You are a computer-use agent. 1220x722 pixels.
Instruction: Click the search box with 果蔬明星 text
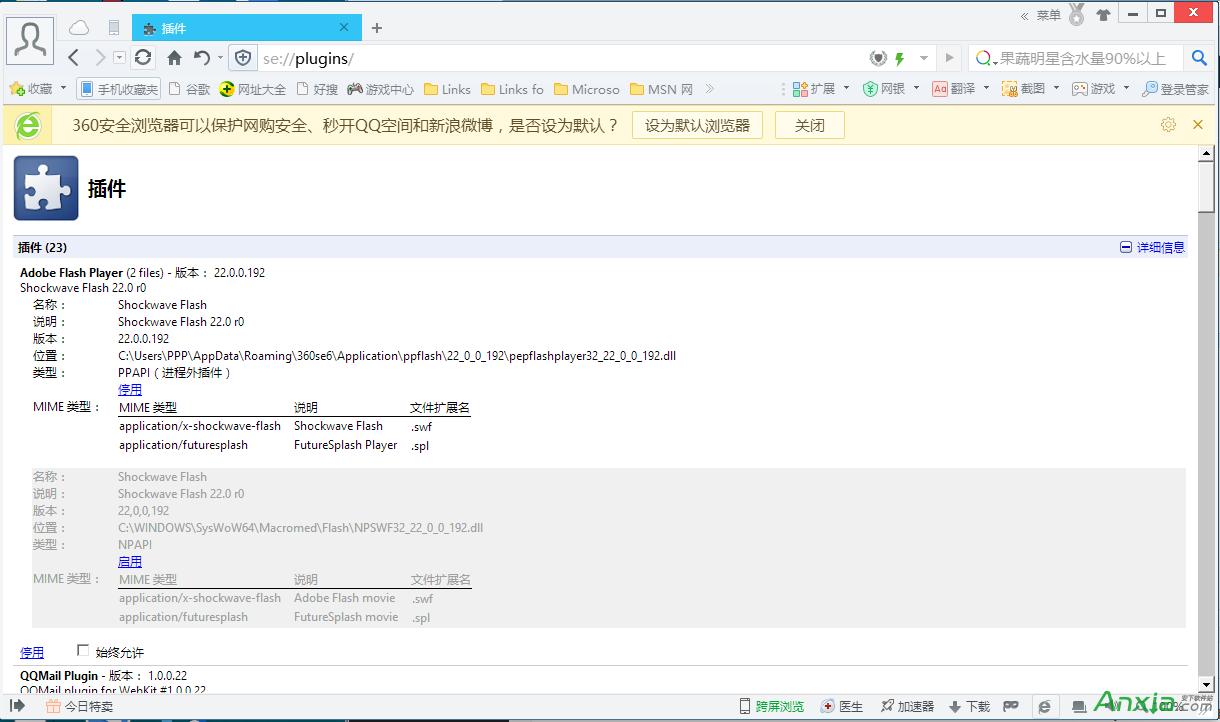(x=1082, y=58)
